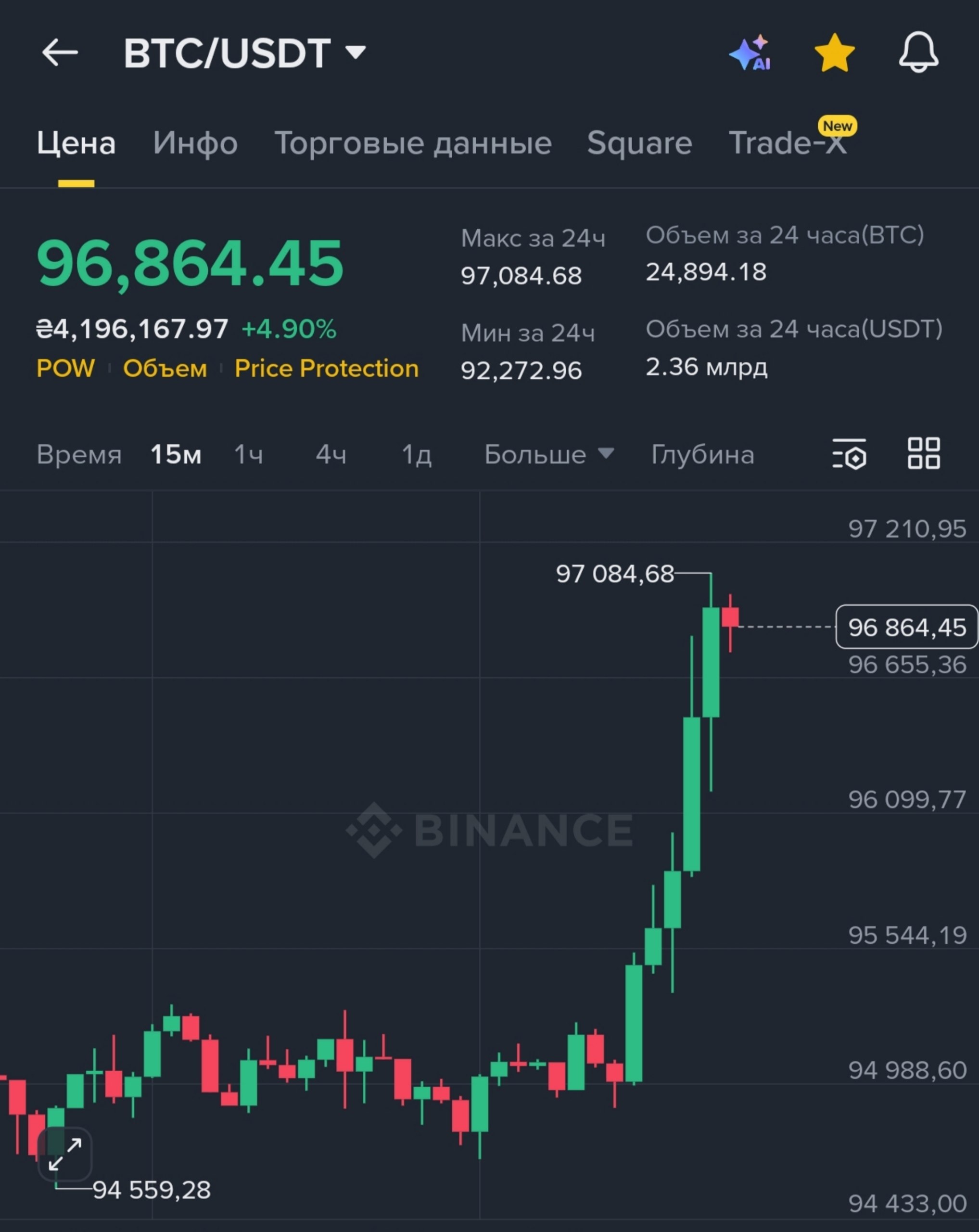Open the Торговые данные tab
The height and width of the screenshot is (1232, 979).
click(x=413, y=143)
